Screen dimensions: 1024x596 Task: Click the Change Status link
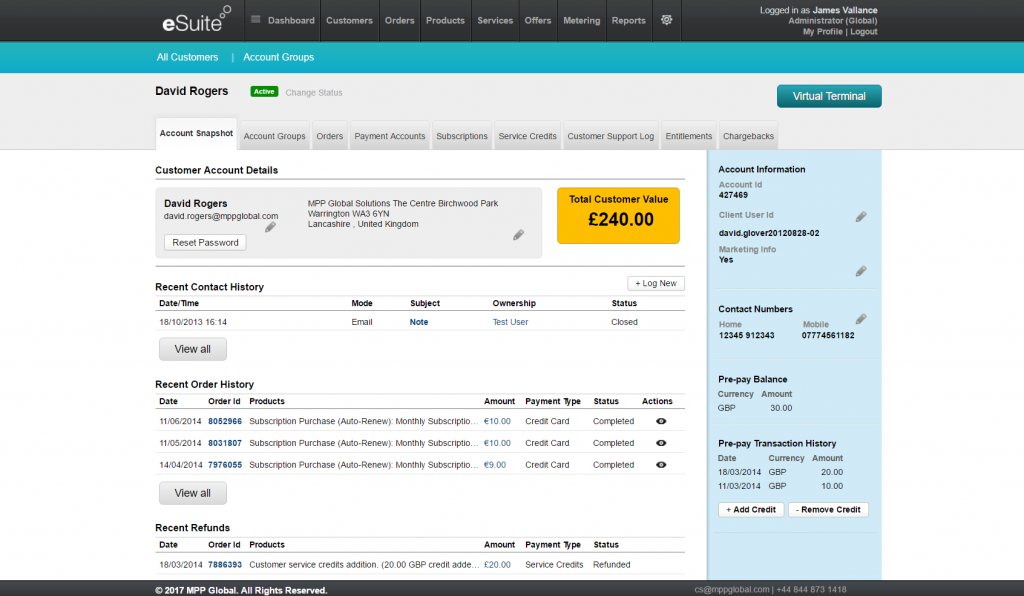(x=314, y=93)
